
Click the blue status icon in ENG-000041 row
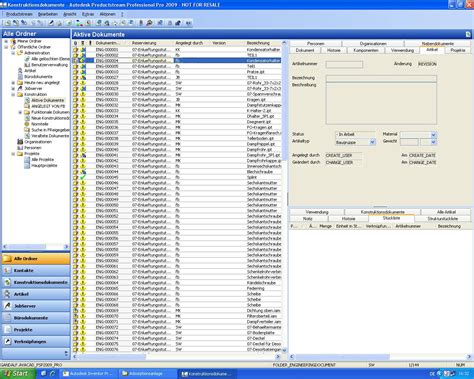(x=83, y=155)
